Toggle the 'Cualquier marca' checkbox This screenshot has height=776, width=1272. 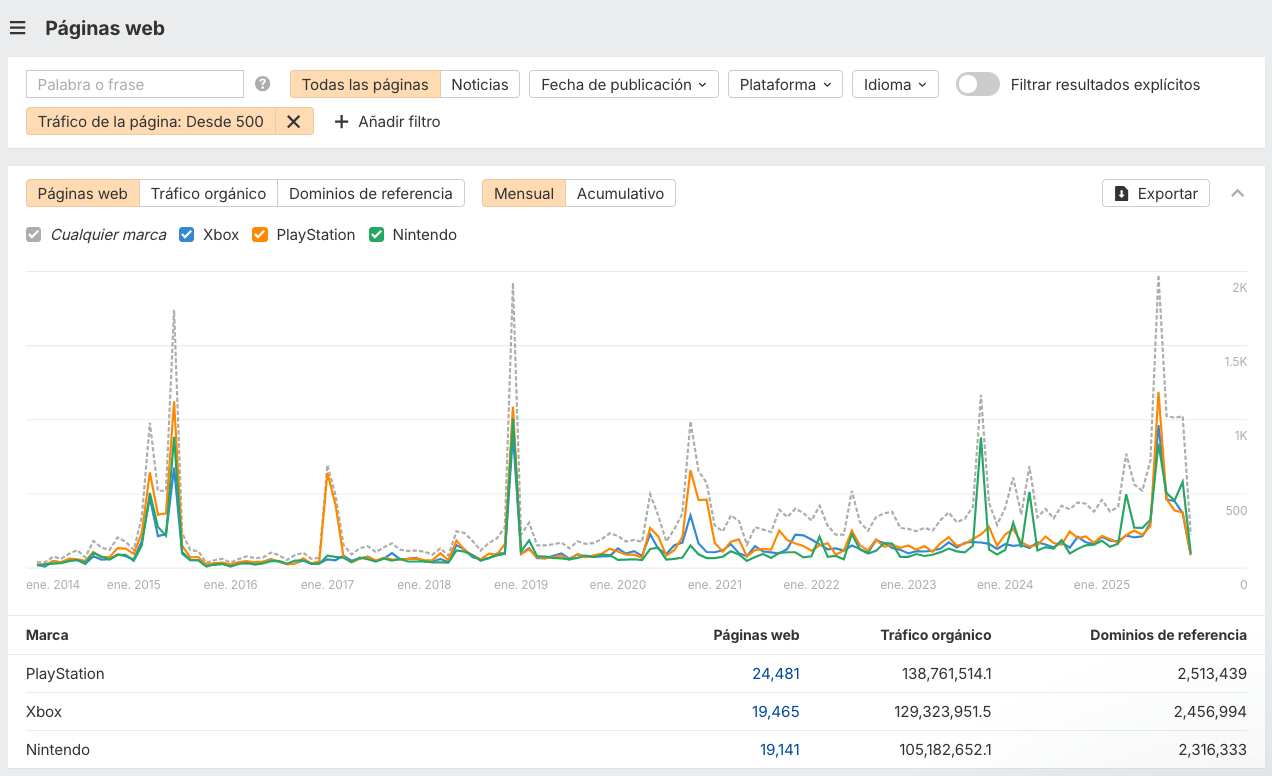click(x=32, y=234)
